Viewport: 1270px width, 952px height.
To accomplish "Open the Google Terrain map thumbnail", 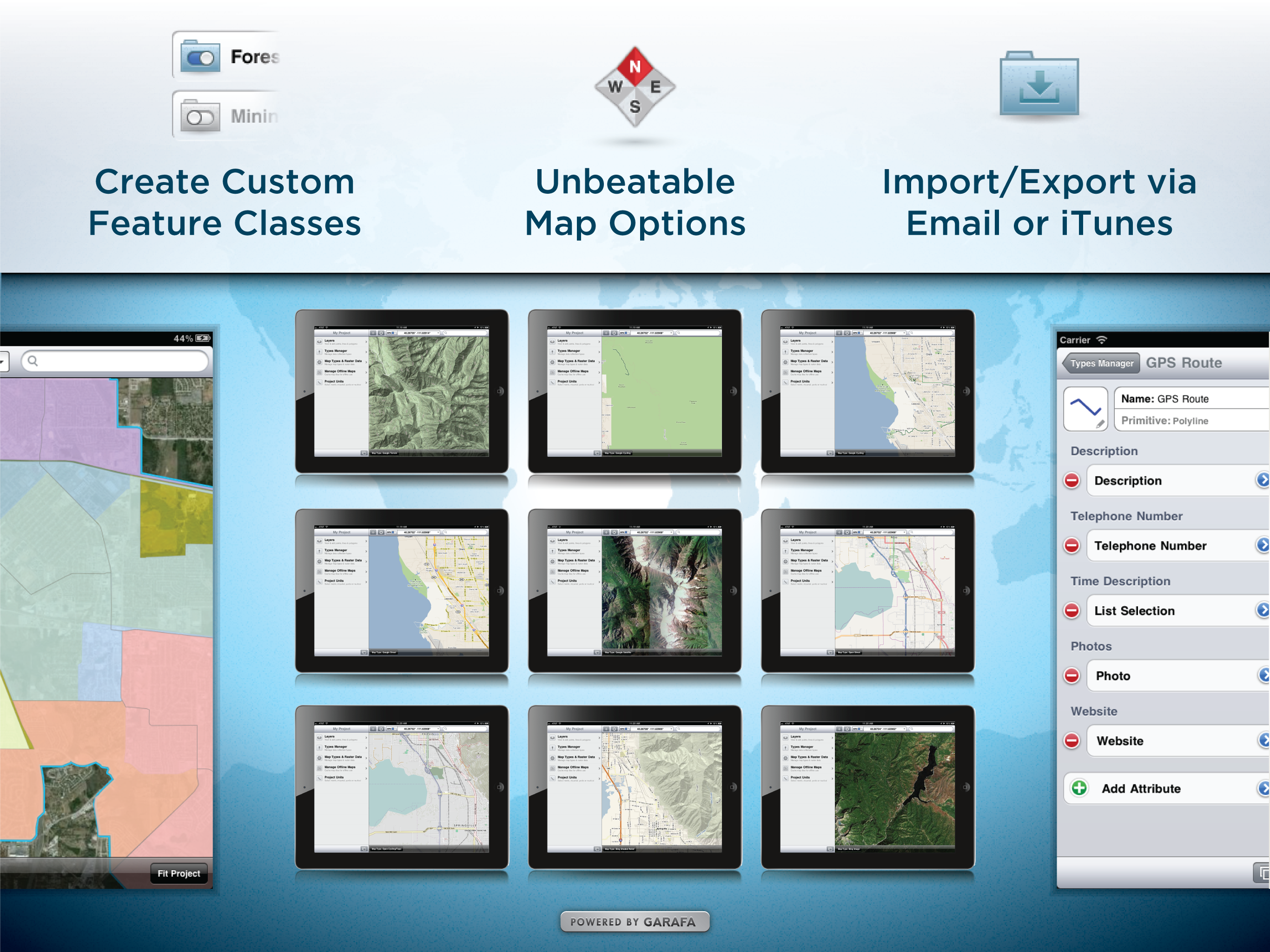I will tap(401, 391).
